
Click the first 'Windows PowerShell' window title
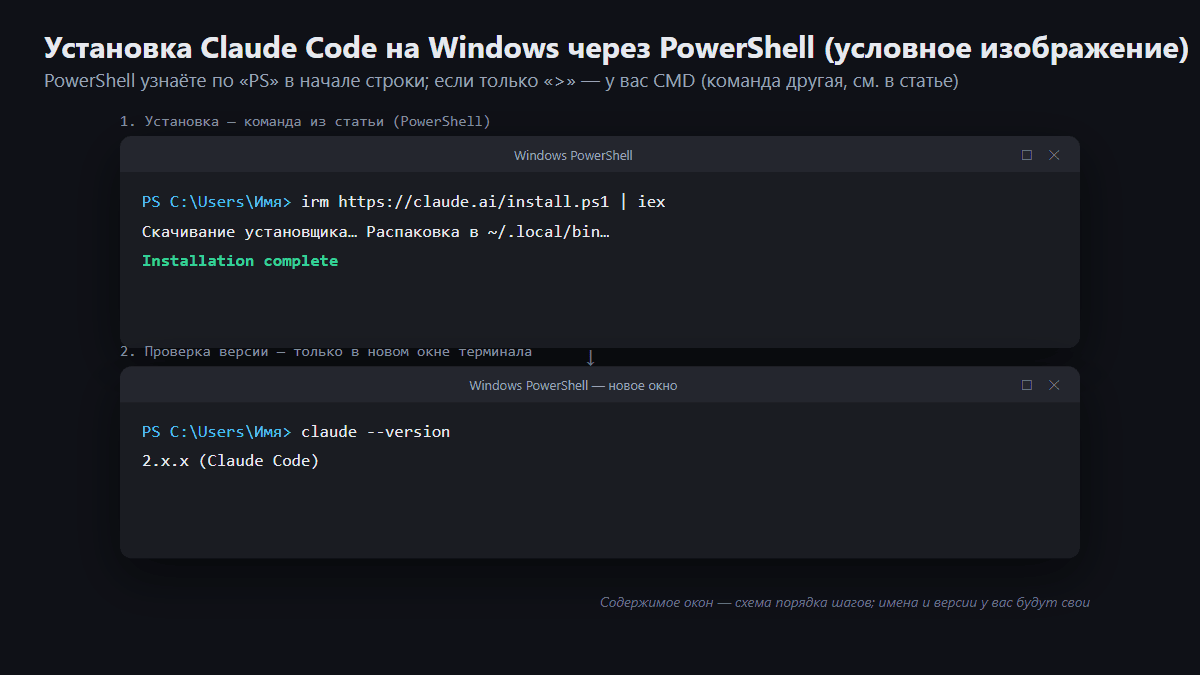click(x=573, y=155)
